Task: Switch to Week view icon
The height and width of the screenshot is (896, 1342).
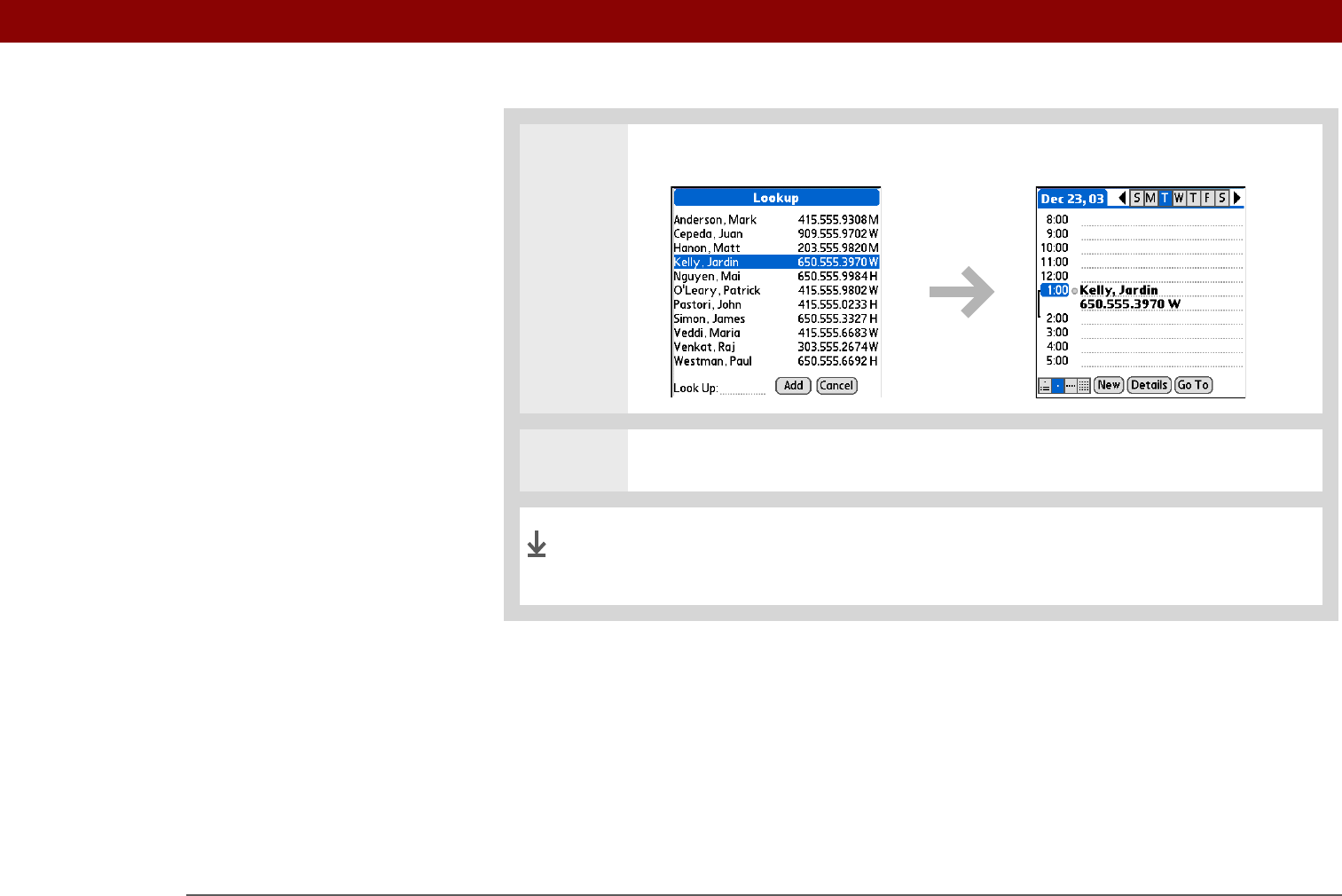Action: pos(1071,386)
